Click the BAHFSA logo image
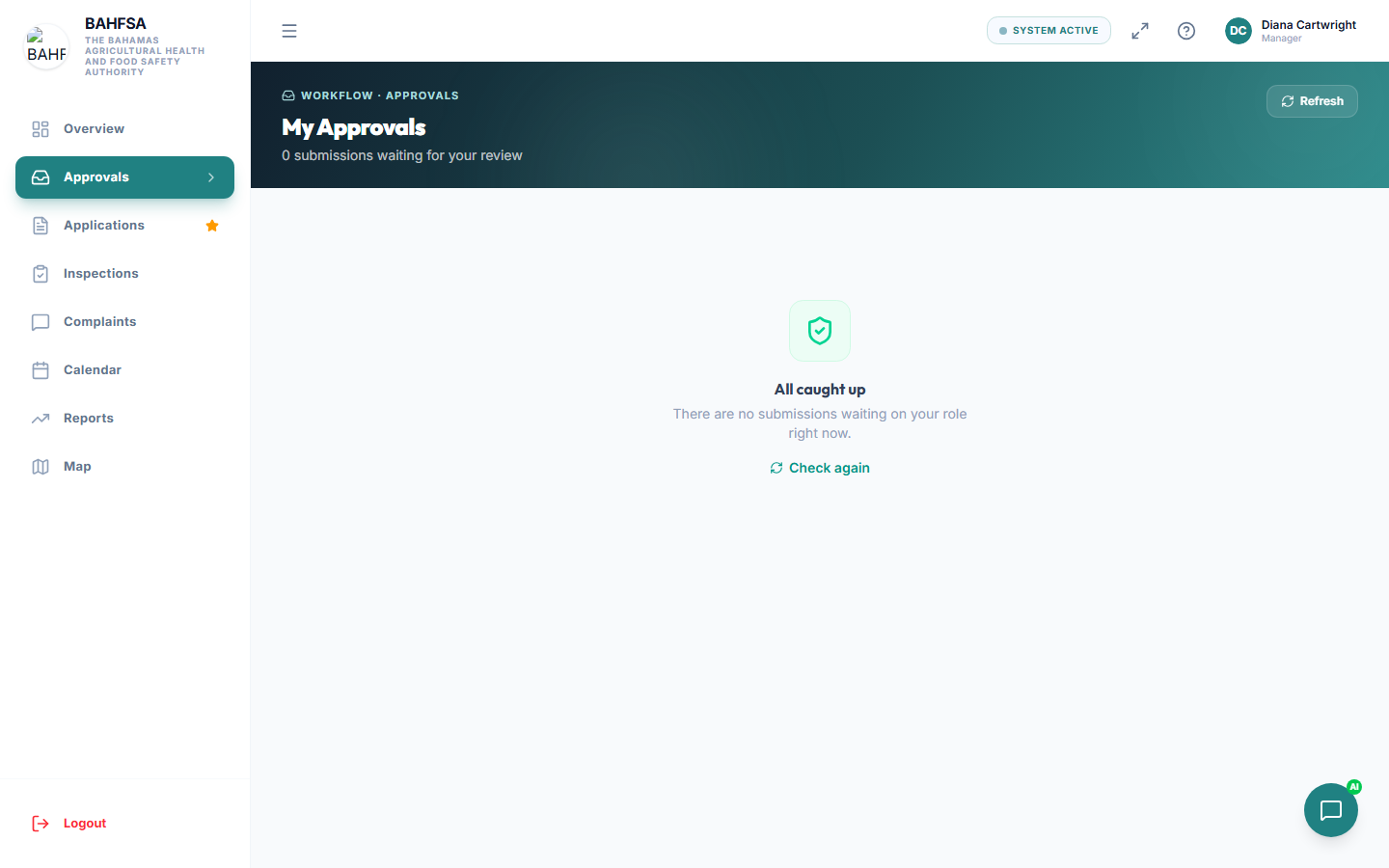This screenshot has width=1389, height=868. tap(46, 46)
